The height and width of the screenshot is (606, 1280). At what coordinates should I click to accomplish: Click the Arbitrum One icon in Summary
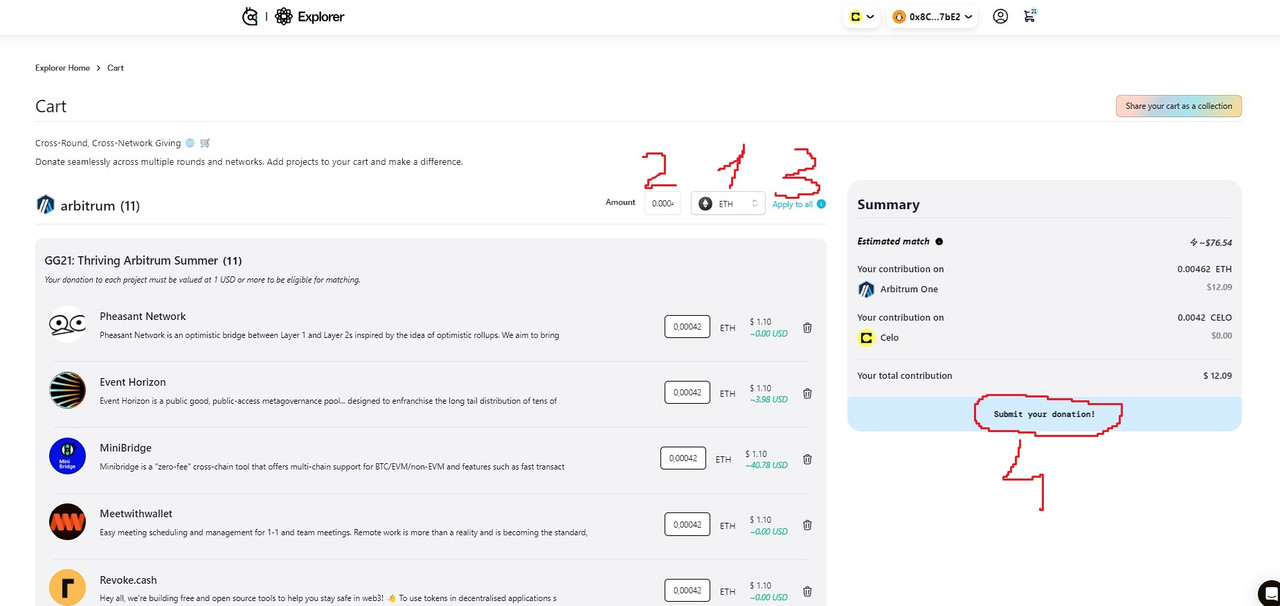(x=866, y=289)
